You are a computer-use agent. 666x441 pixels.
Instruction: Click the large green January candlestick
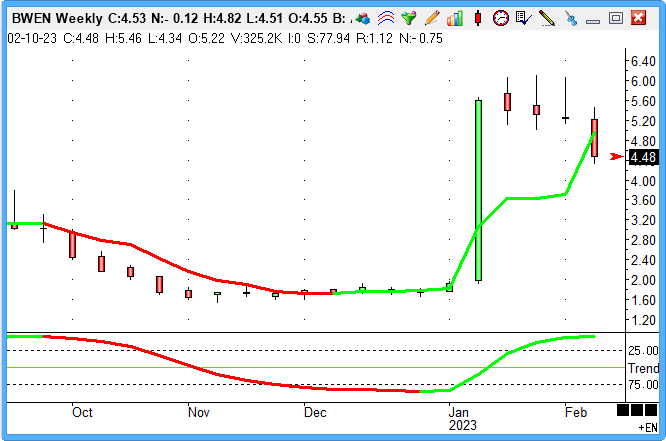(x=479, y=190)
